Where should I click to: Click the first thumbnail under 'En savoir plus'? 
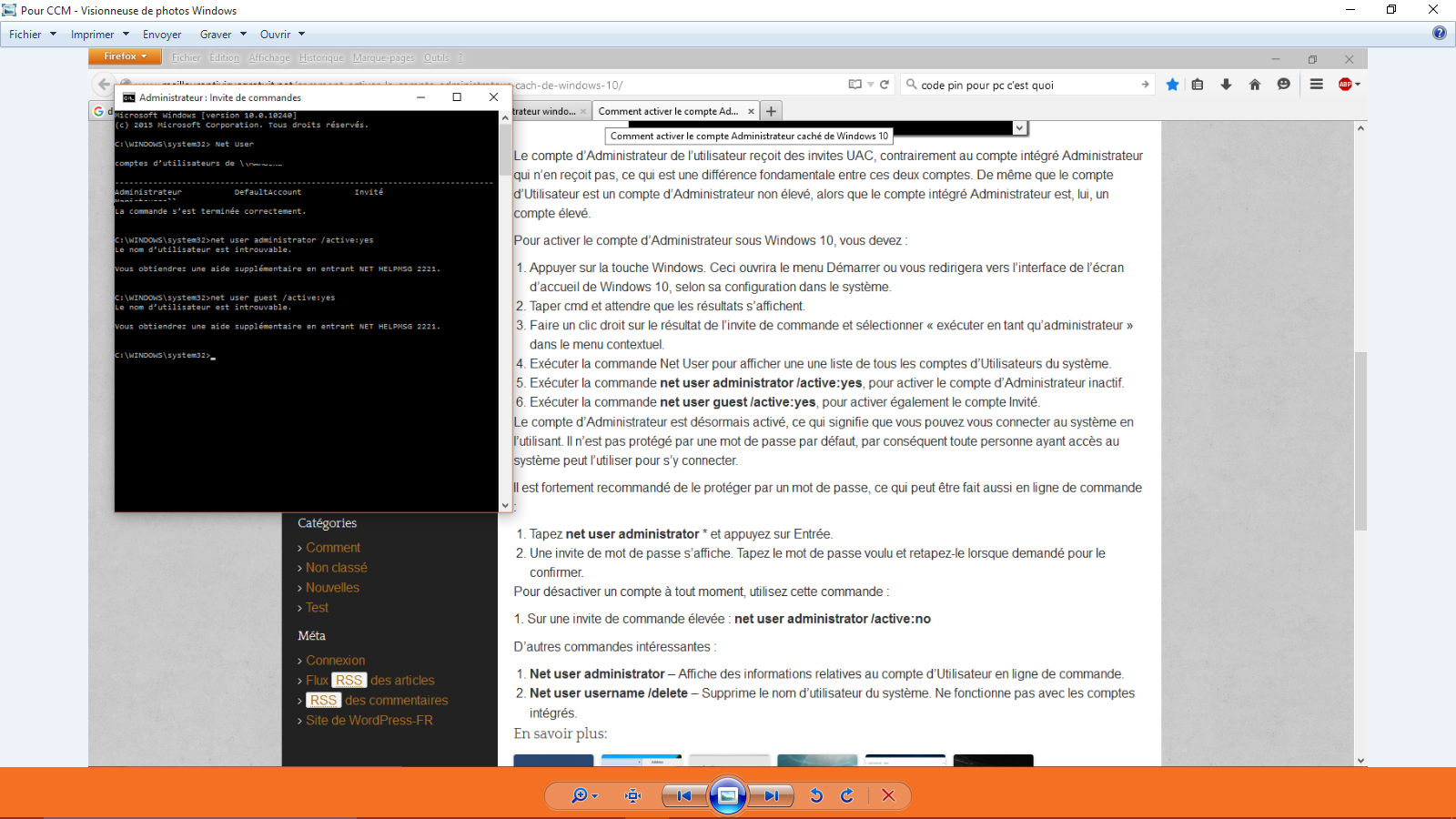pyautogui.click(x=553, y=760)
